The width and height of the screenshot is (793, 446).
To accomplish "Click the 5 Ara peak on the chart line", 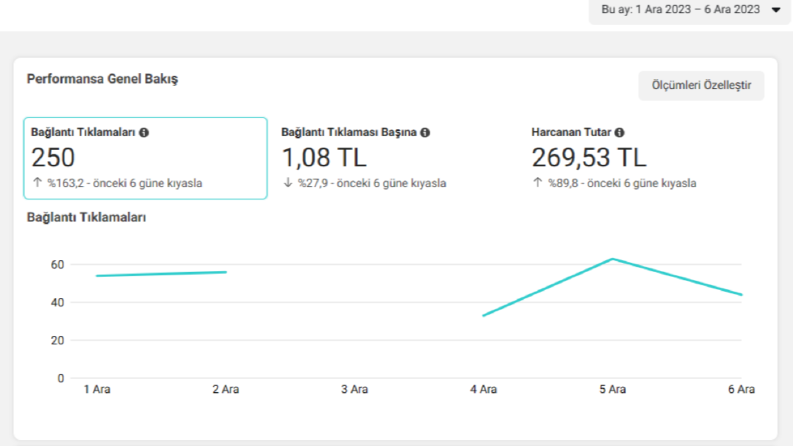I will coord(612,259).
